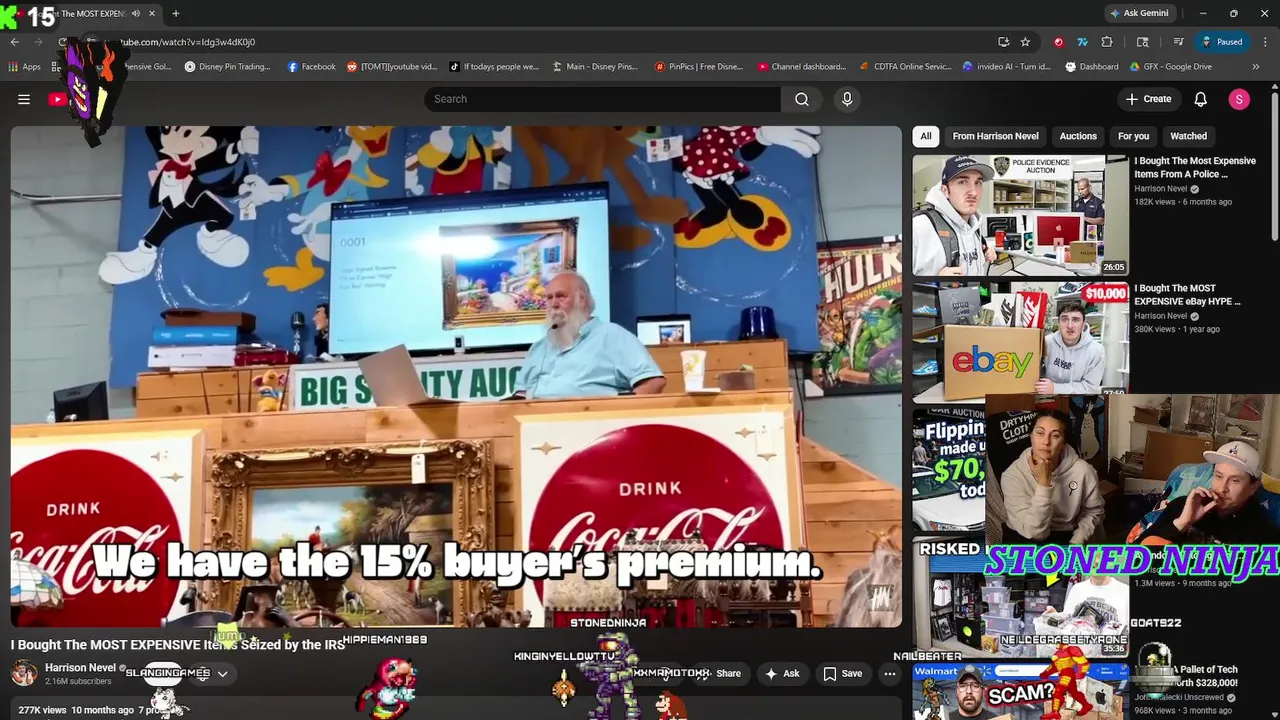Open a new browser tab
This screenshot has height=720, width=1280.
pyautogui.click(x=175, y=14)
